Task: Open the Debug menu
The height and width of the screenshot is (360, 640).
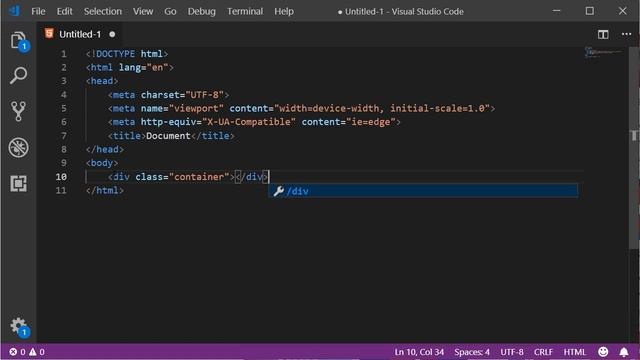Action: pos(202,11)
